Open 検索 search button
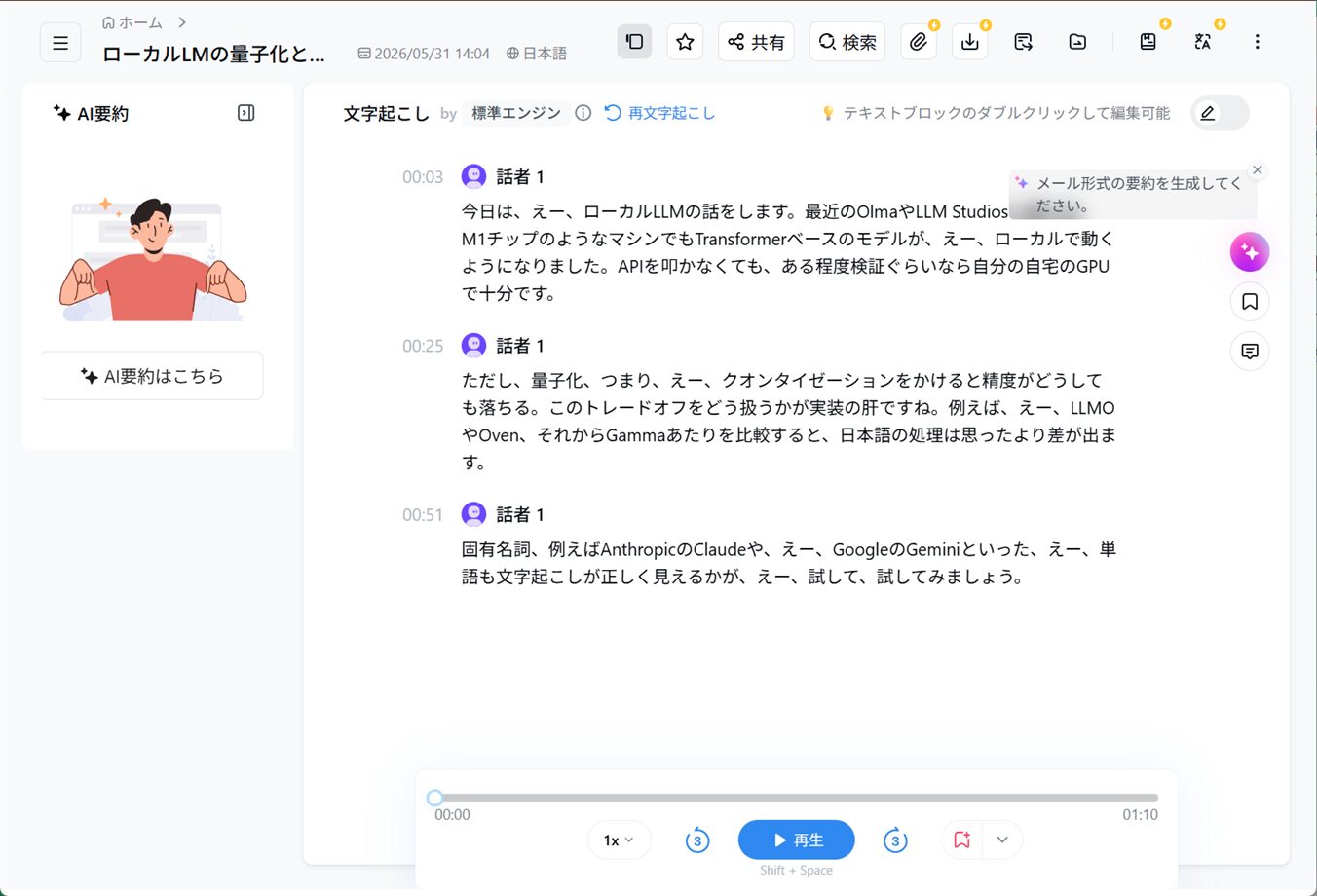The image size is (1317, 896). coord(847,42)
